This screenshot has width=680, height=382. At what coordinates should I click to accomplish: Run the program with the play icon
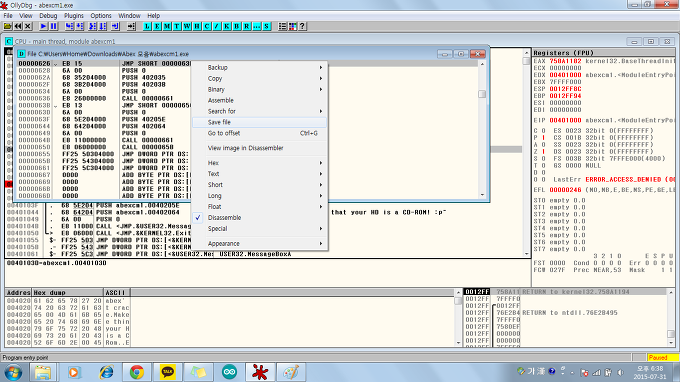pos(43,26)
